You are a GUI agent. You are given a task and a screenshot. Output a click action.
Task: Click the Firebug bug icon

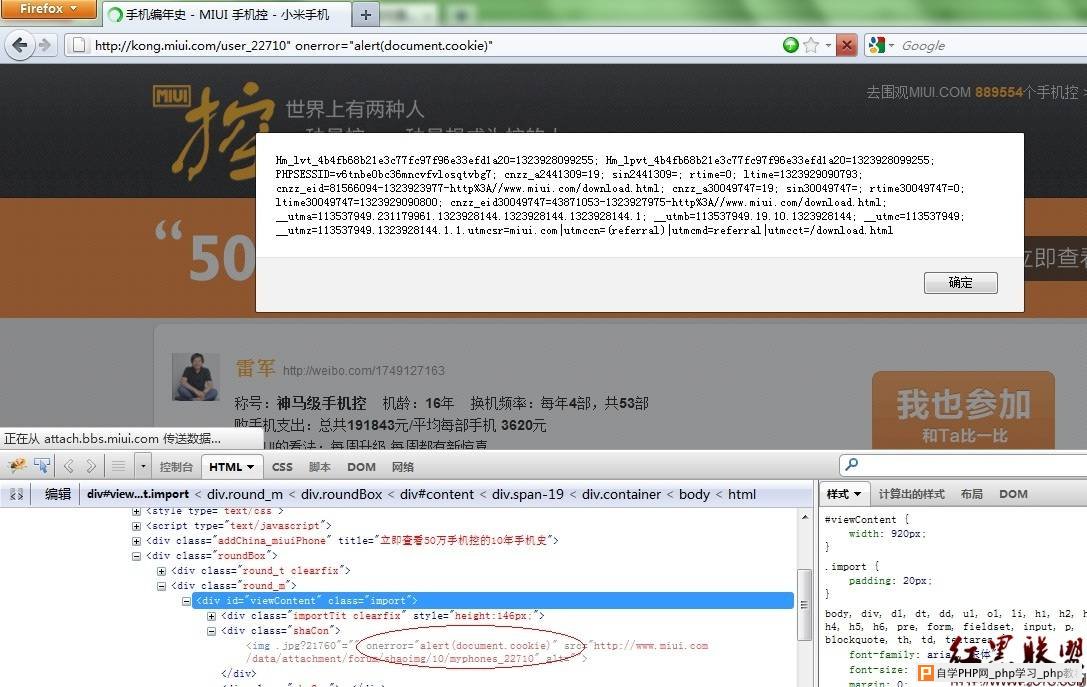(x=17, y=466)
